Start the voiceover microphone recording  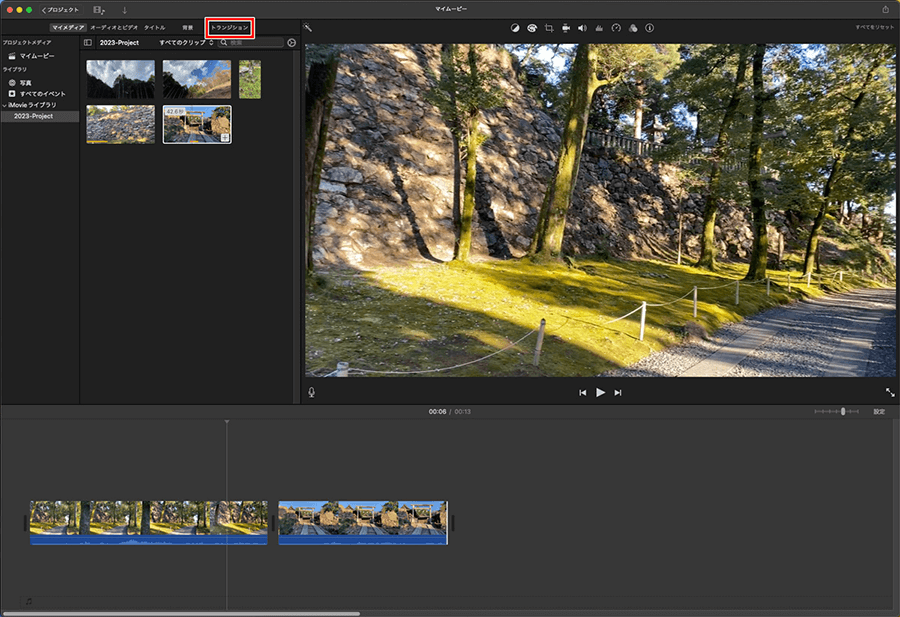312,393
